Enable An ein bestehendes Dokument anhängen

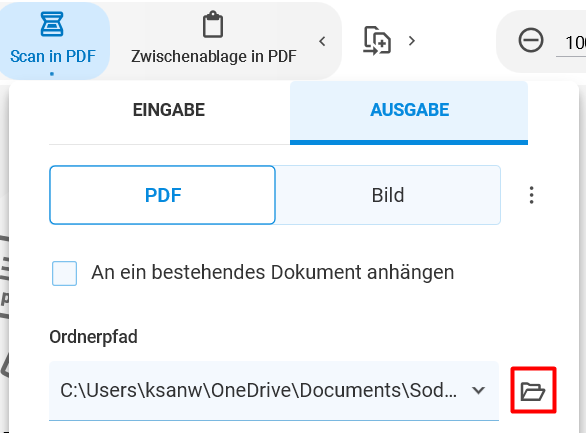(65, 273)
